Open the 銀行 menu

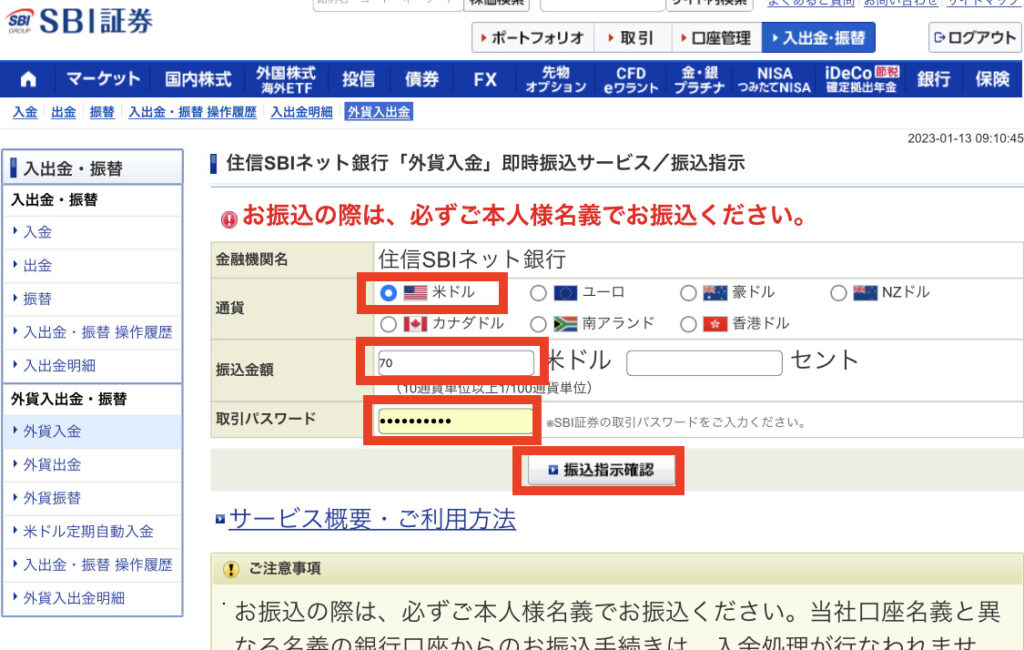tap(933, 80)
